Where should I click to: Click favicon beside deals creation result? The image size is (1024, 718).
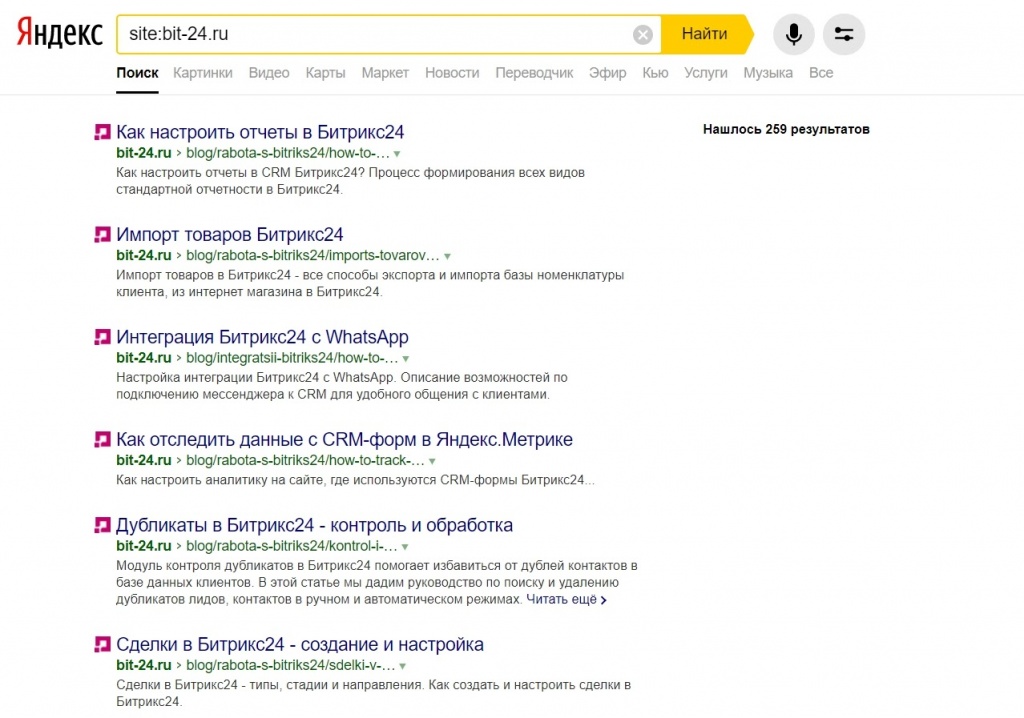101,644
